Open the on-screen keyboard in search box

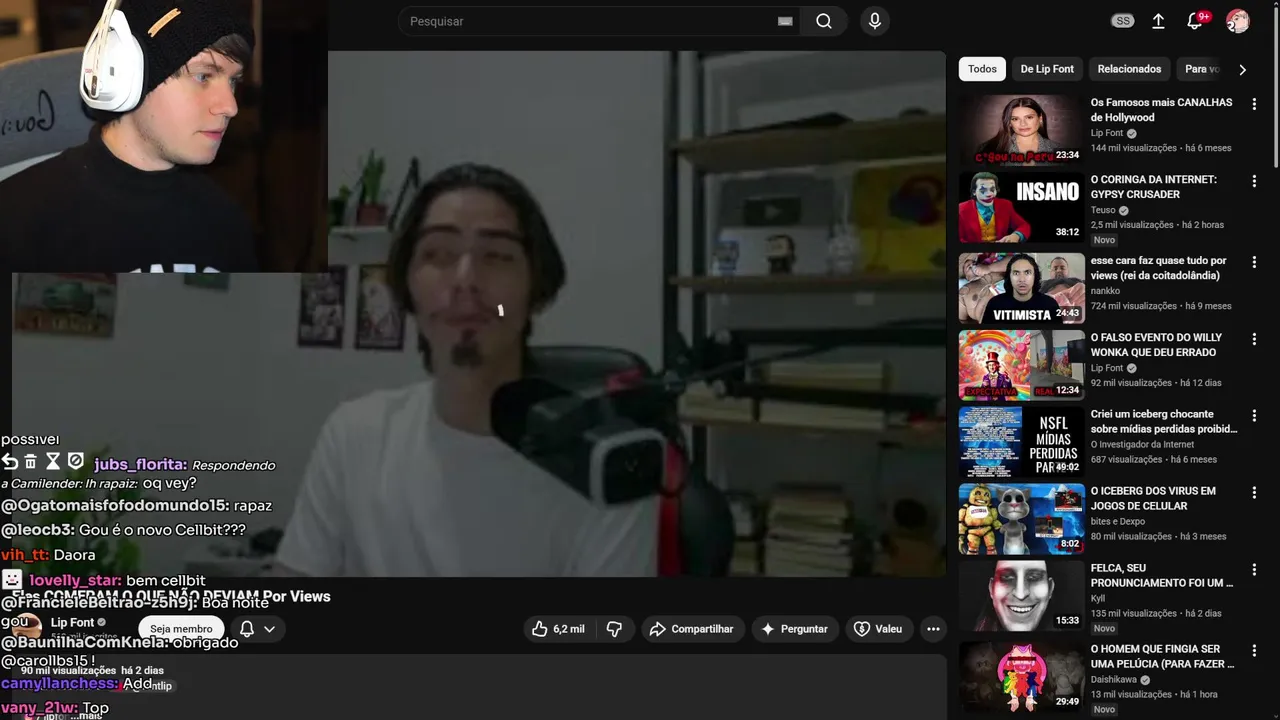tap(785, 21)
